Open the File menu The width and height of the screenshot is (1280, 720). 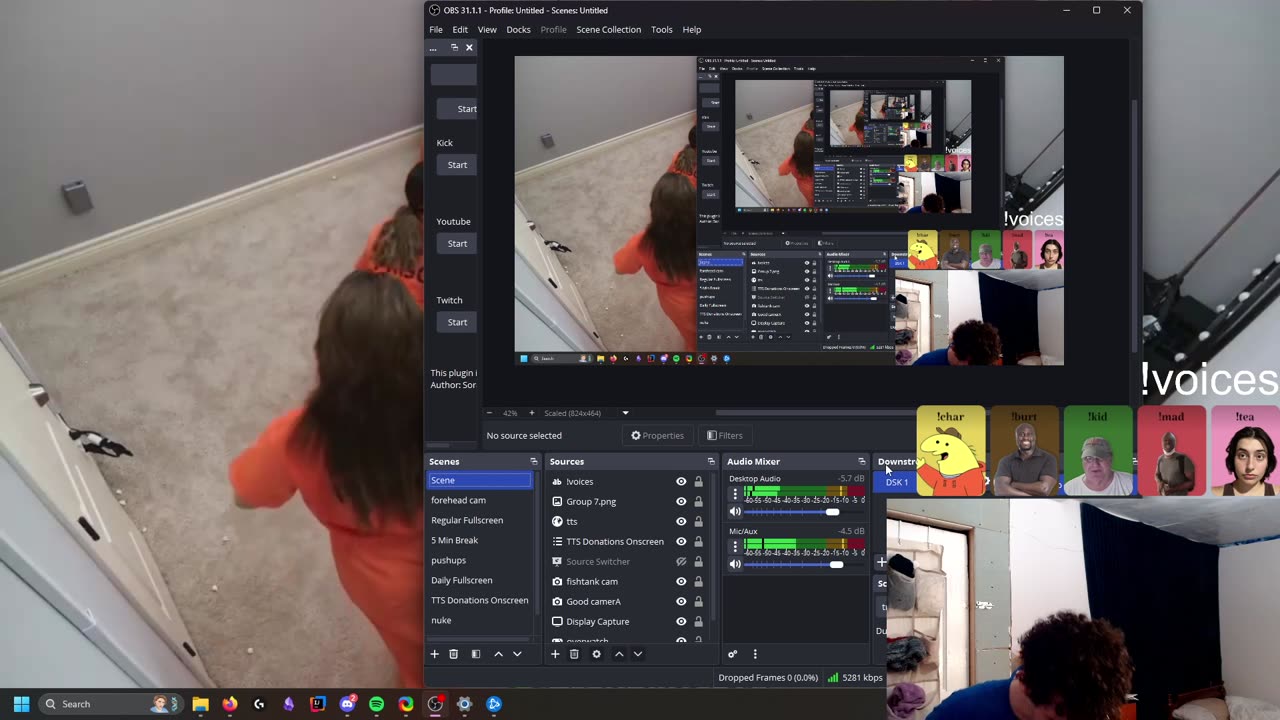(436, 29)
